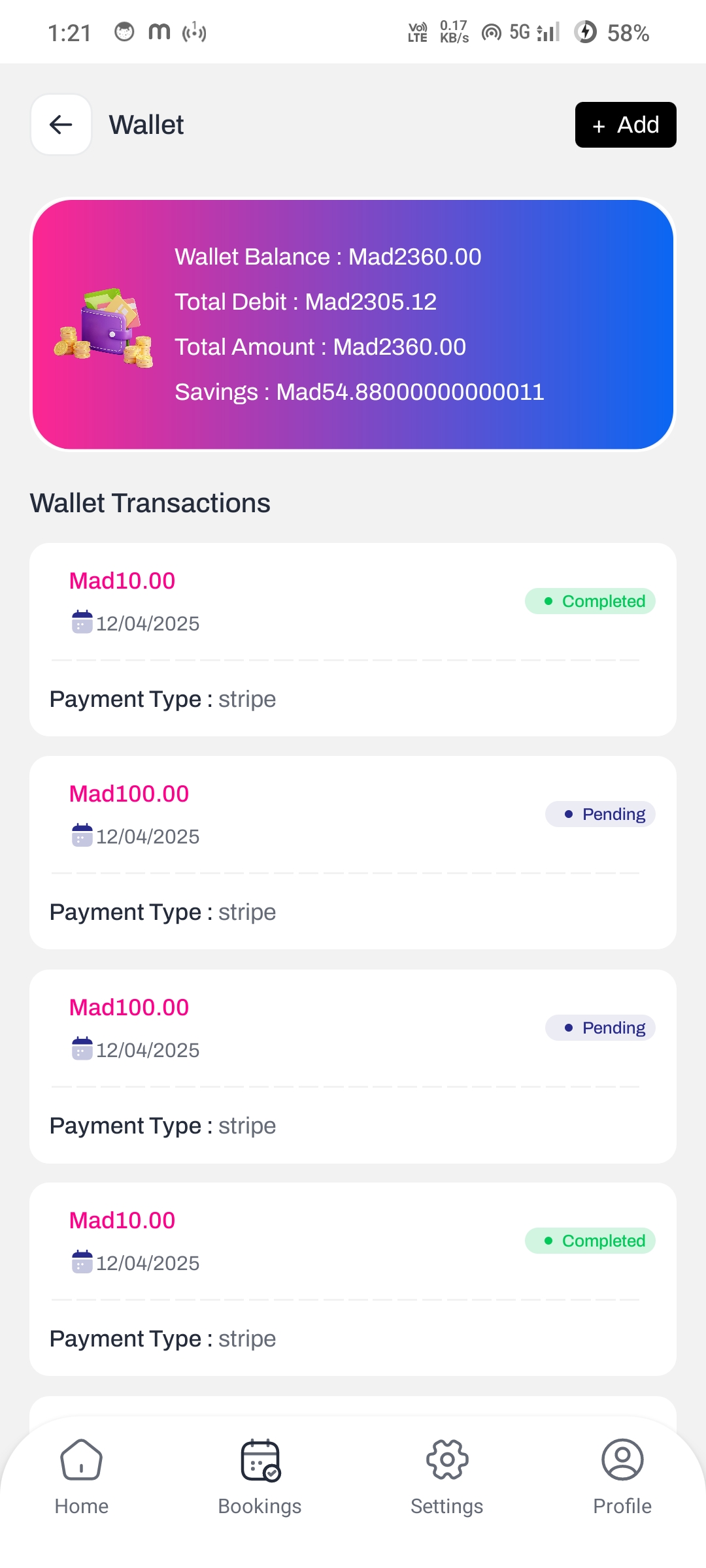Click the Add funds button
706x1568 pixels.
[x=626, y=125]
